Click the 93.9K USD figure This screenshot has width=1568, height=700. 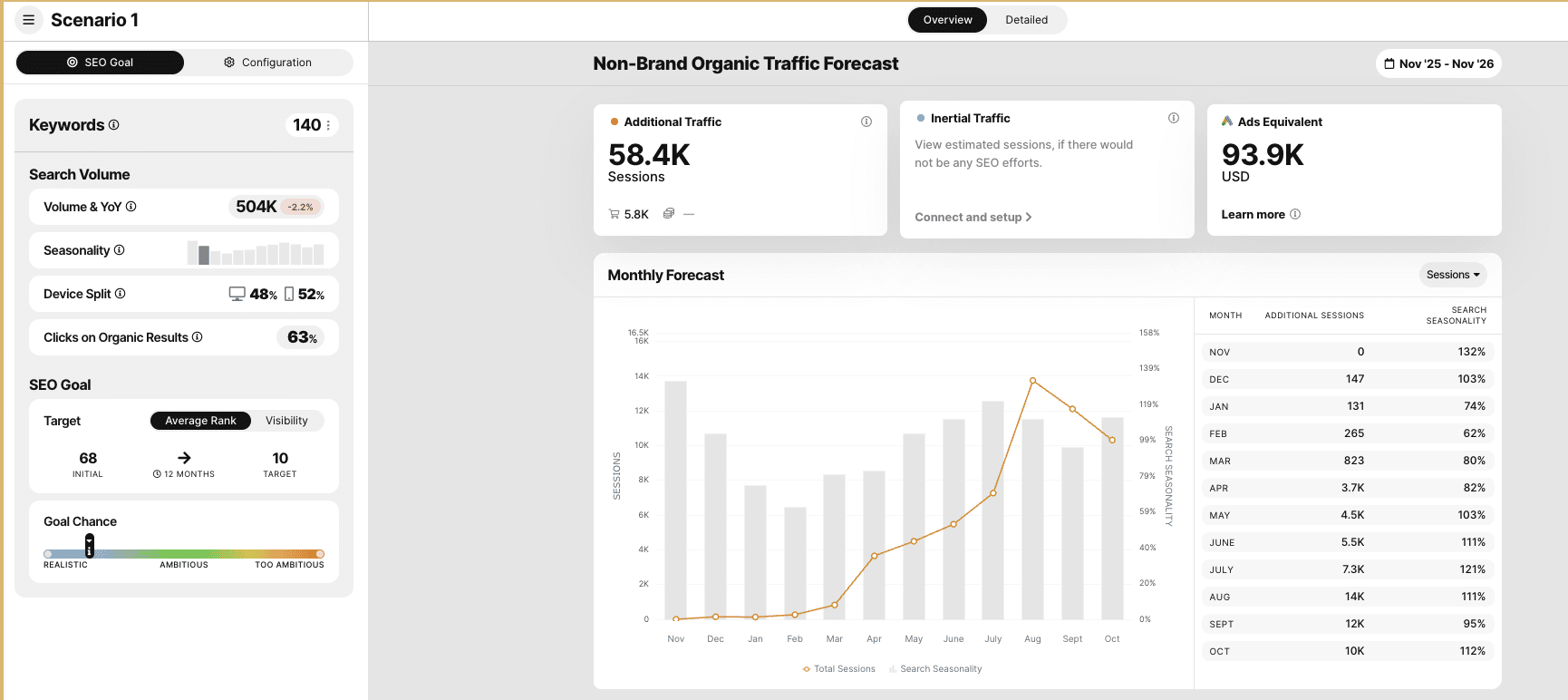(1263, 155)
